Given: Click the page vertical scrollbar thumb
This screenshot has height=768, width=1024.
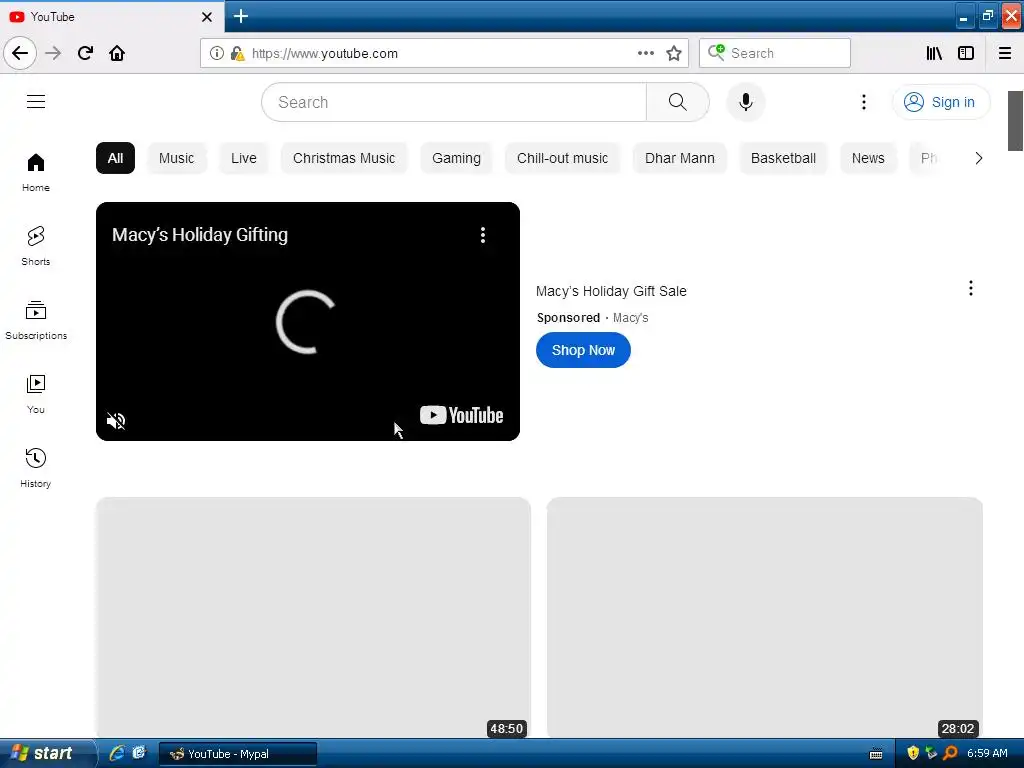Looking at the screenshot, I should [x=1016, y=121].
